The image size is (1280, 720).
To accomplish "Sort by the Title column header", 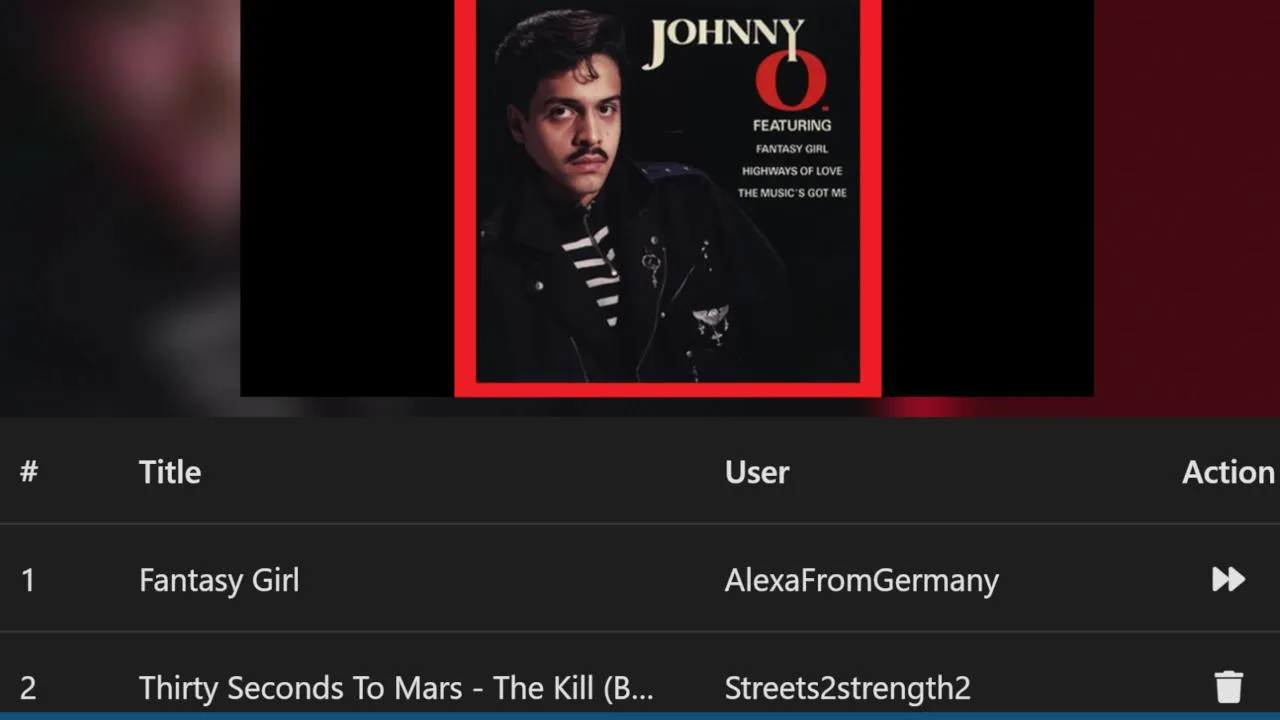I will (170, 472).
